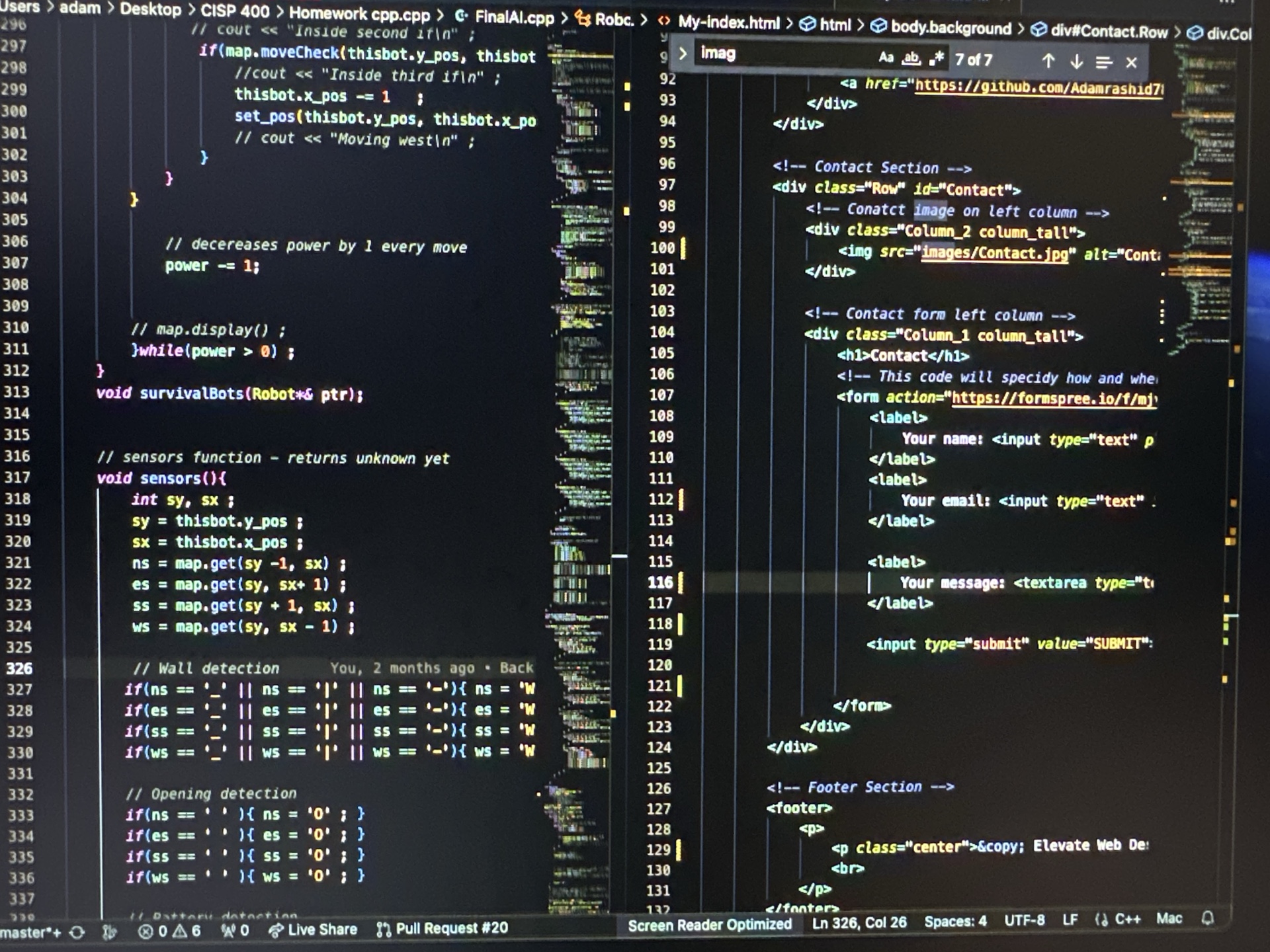Go to previous find match arrow
The width and height of the screenshot is (1270, 952).
tap(1048, 61)
